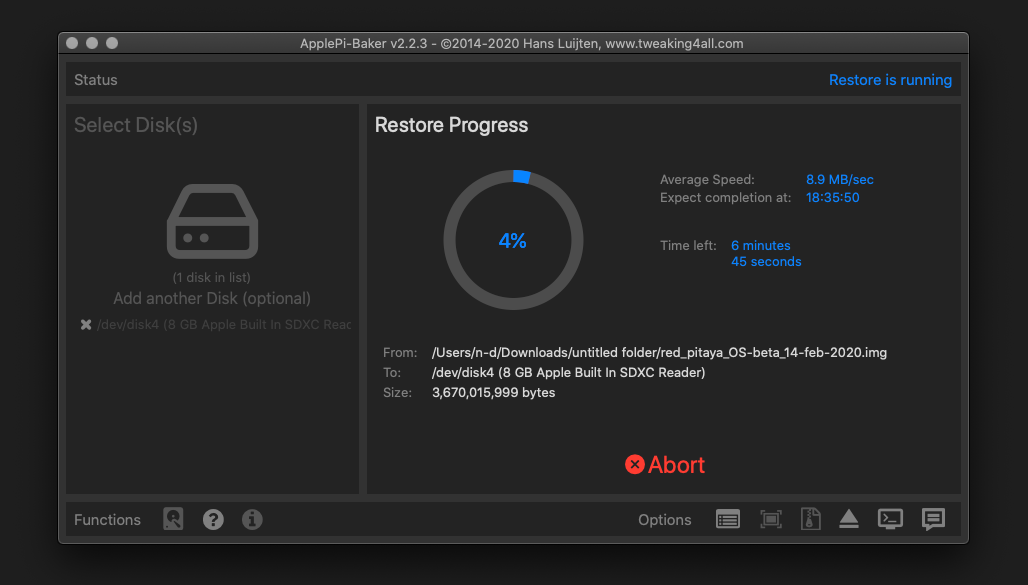Zoom the ApplePi-Baker window
This screenshot has height=585, width=1028.
(x=112, y=43)
